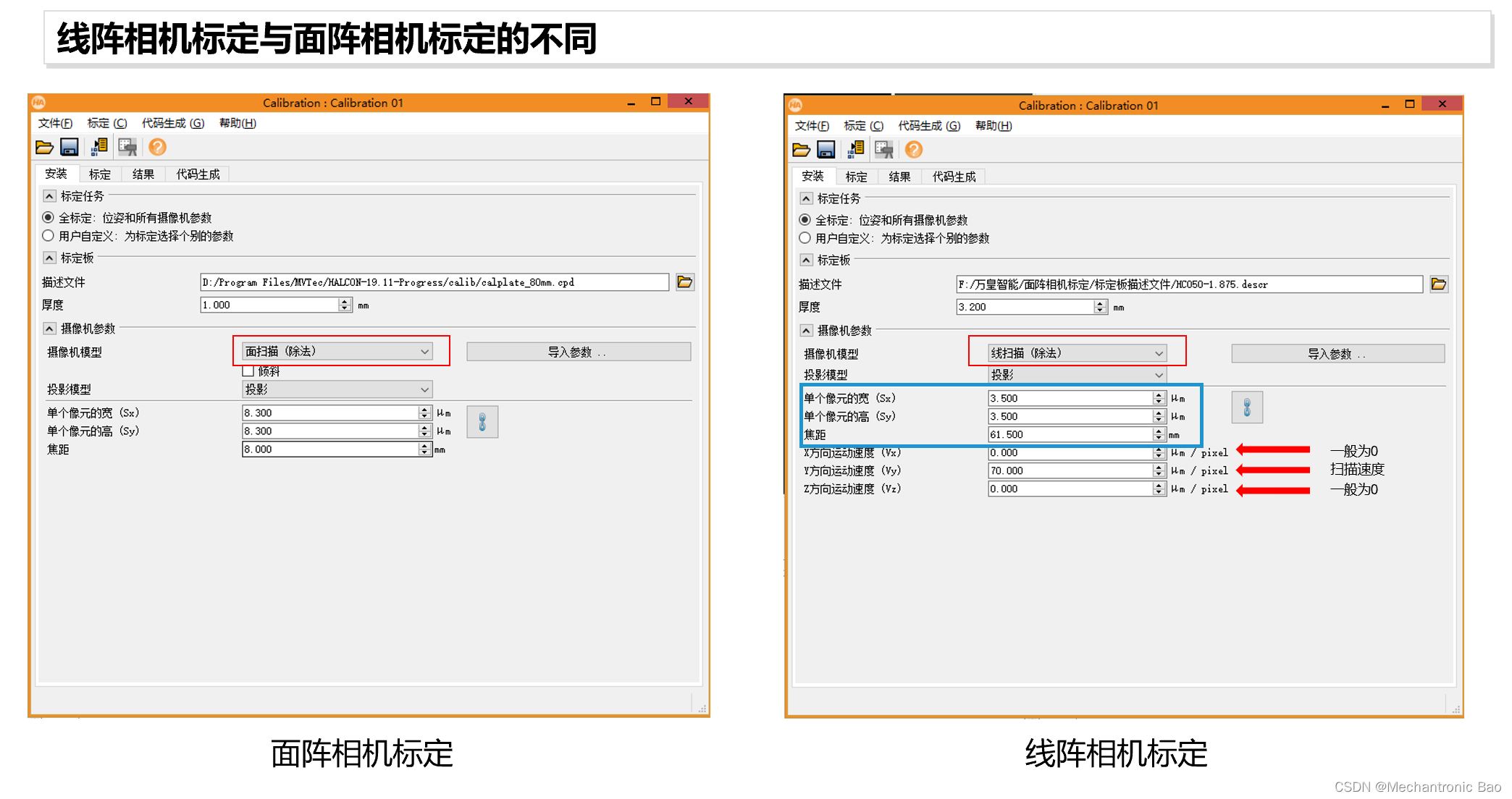The image size is (1512, 799).
Task: Select the 全标定 radio button
Action: [48, 217]
